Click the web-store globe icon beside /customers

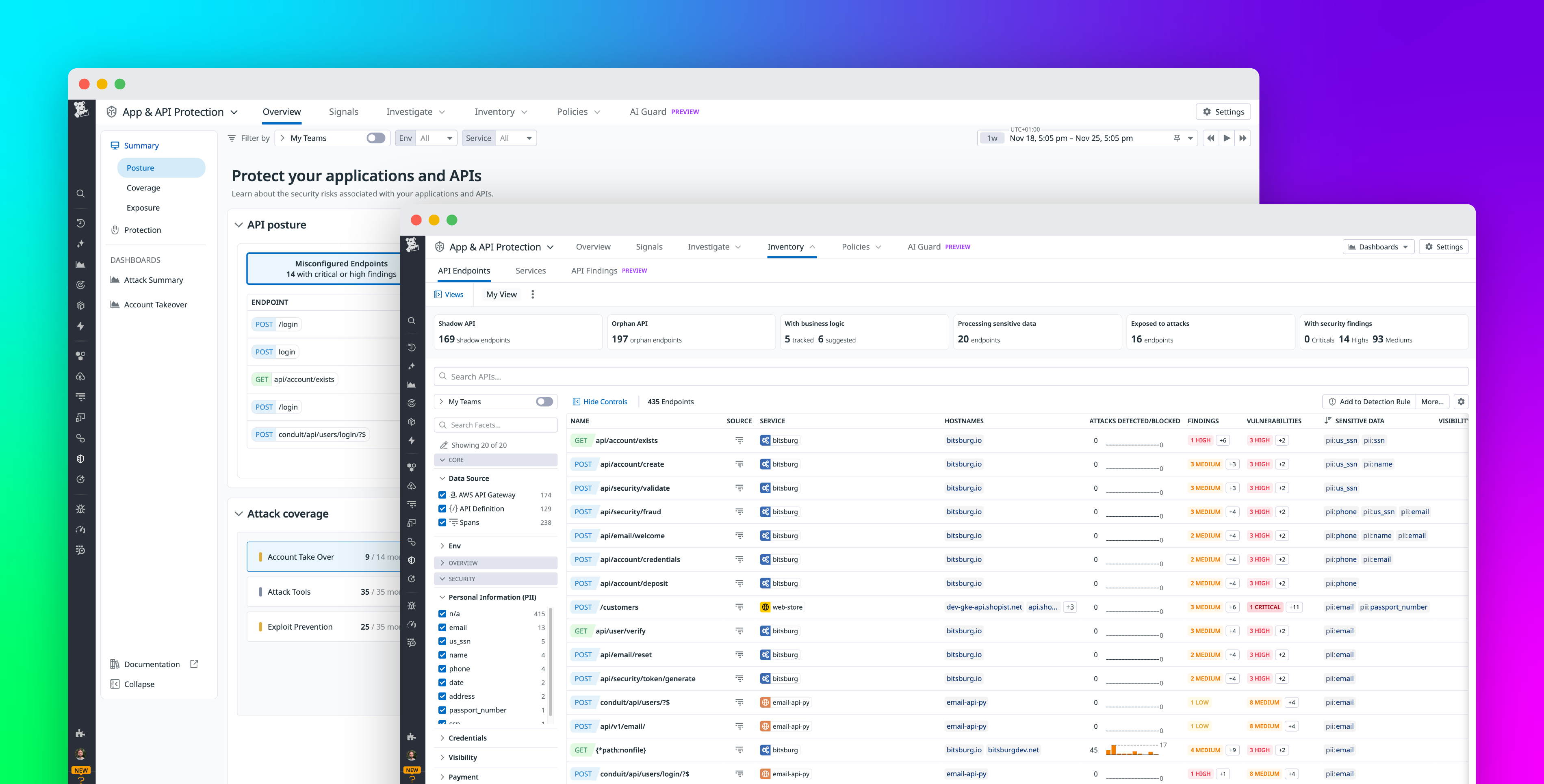[x=765, y=606]
